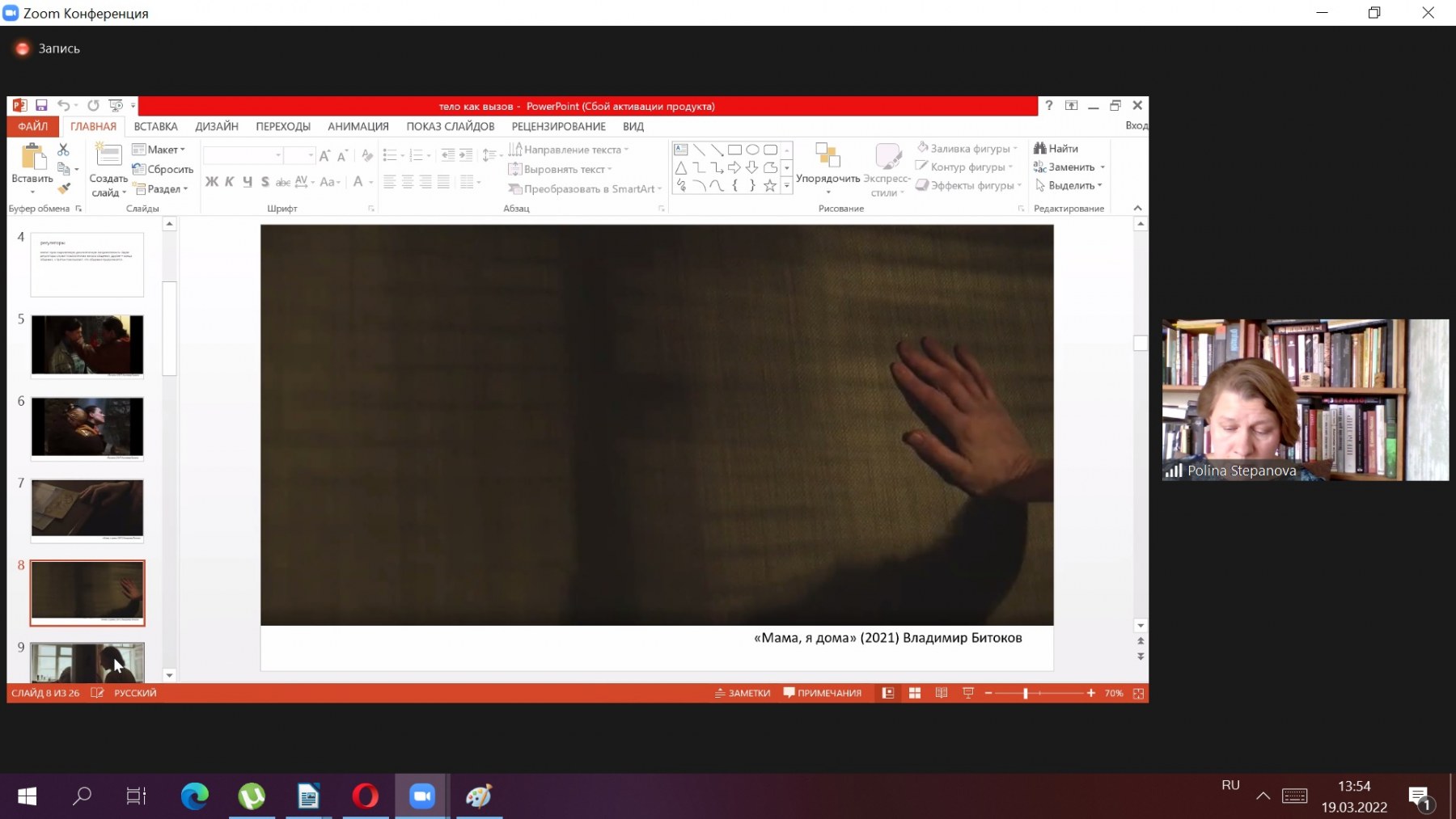Viewport: 1456px width, 819px height.
Task: Click the zoom slider handle
Action: (x=1026, y=693)
